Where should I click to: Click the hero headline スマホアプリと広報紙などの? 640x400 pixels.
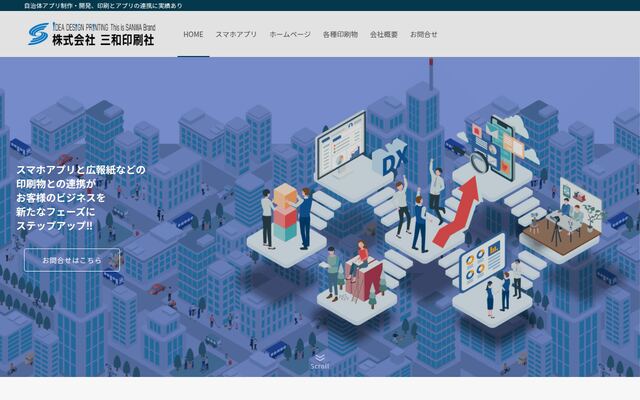(x=81, y=170)
